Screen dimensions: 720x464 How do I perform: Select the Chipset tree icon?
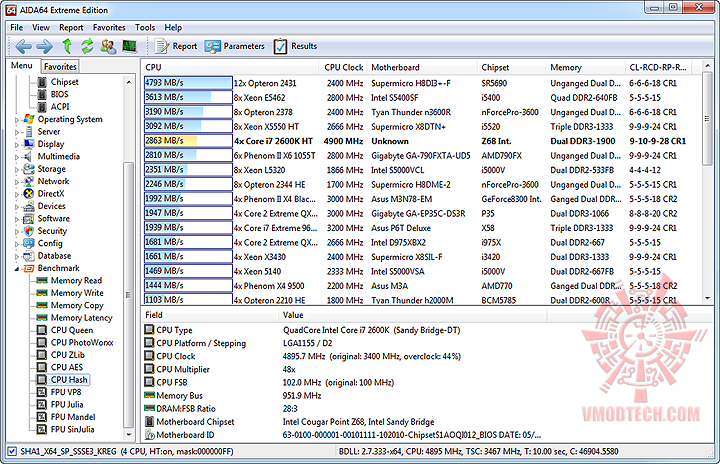tap(42, 82)
